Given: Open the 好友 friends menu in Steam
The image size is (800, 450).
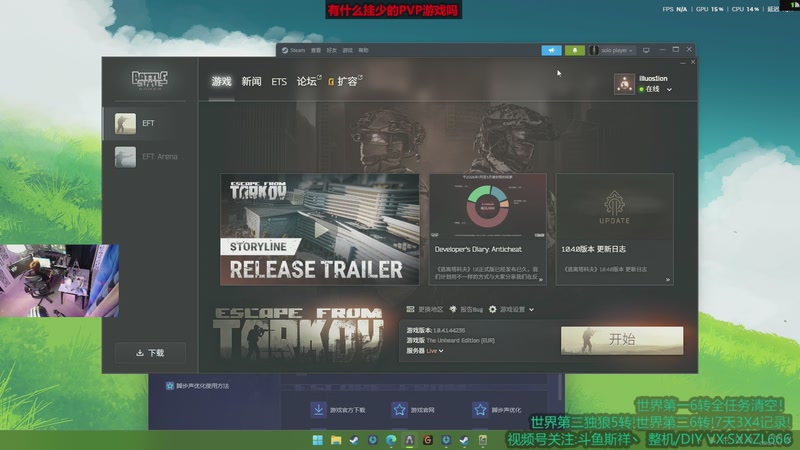Looking at the screenshot, I should pos(332,51).
